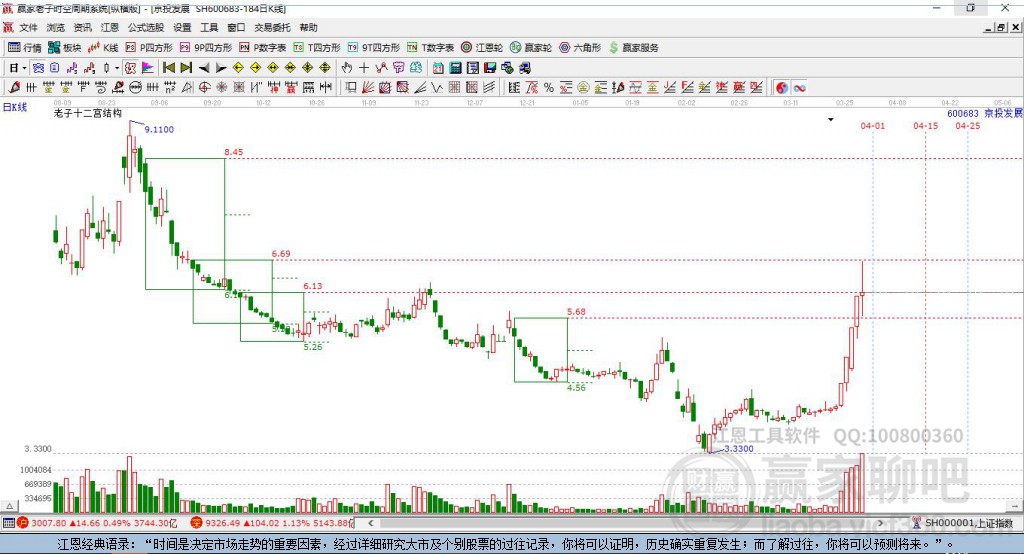Open the small black chart dropdown triangle

click(x=831, y=120)
